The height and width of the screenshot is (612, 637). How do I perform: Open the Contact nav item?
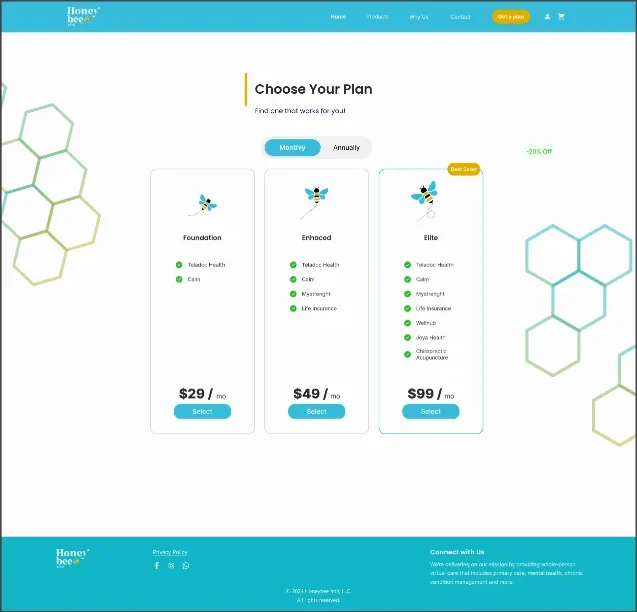coord(460,17)
